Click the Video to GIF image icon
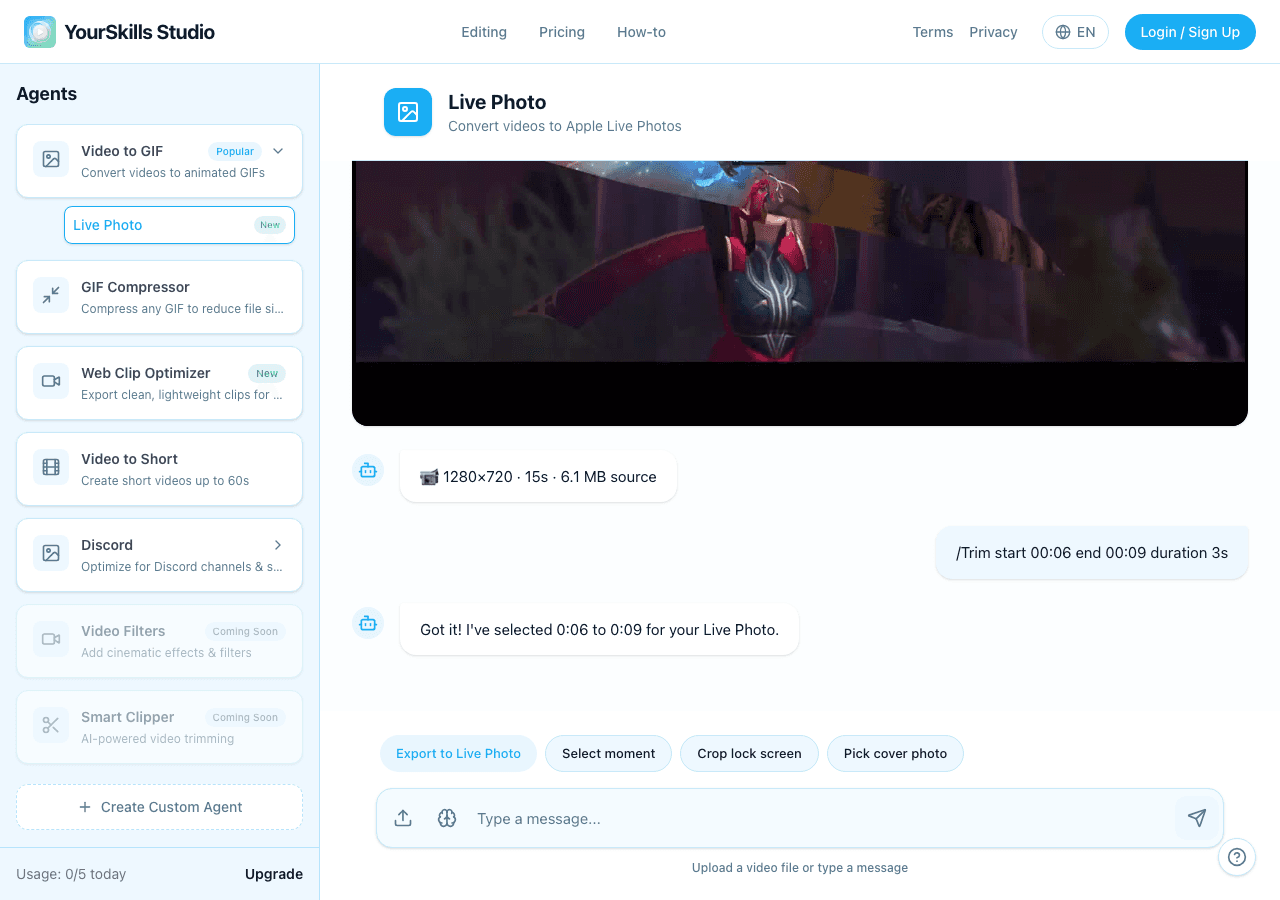1280x900 pixels. click(51, 159)
